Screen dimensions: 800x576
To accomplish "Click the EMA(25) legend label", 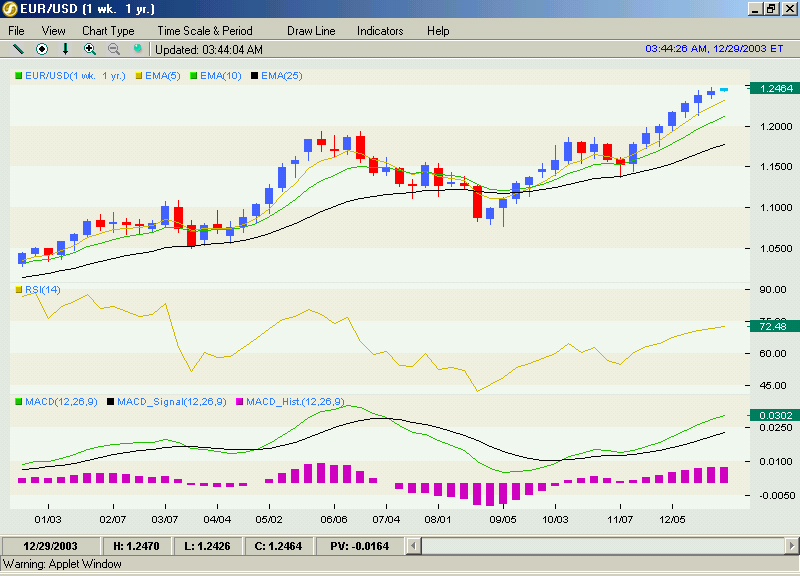I will pyautogui.click(x=282, y=76).
